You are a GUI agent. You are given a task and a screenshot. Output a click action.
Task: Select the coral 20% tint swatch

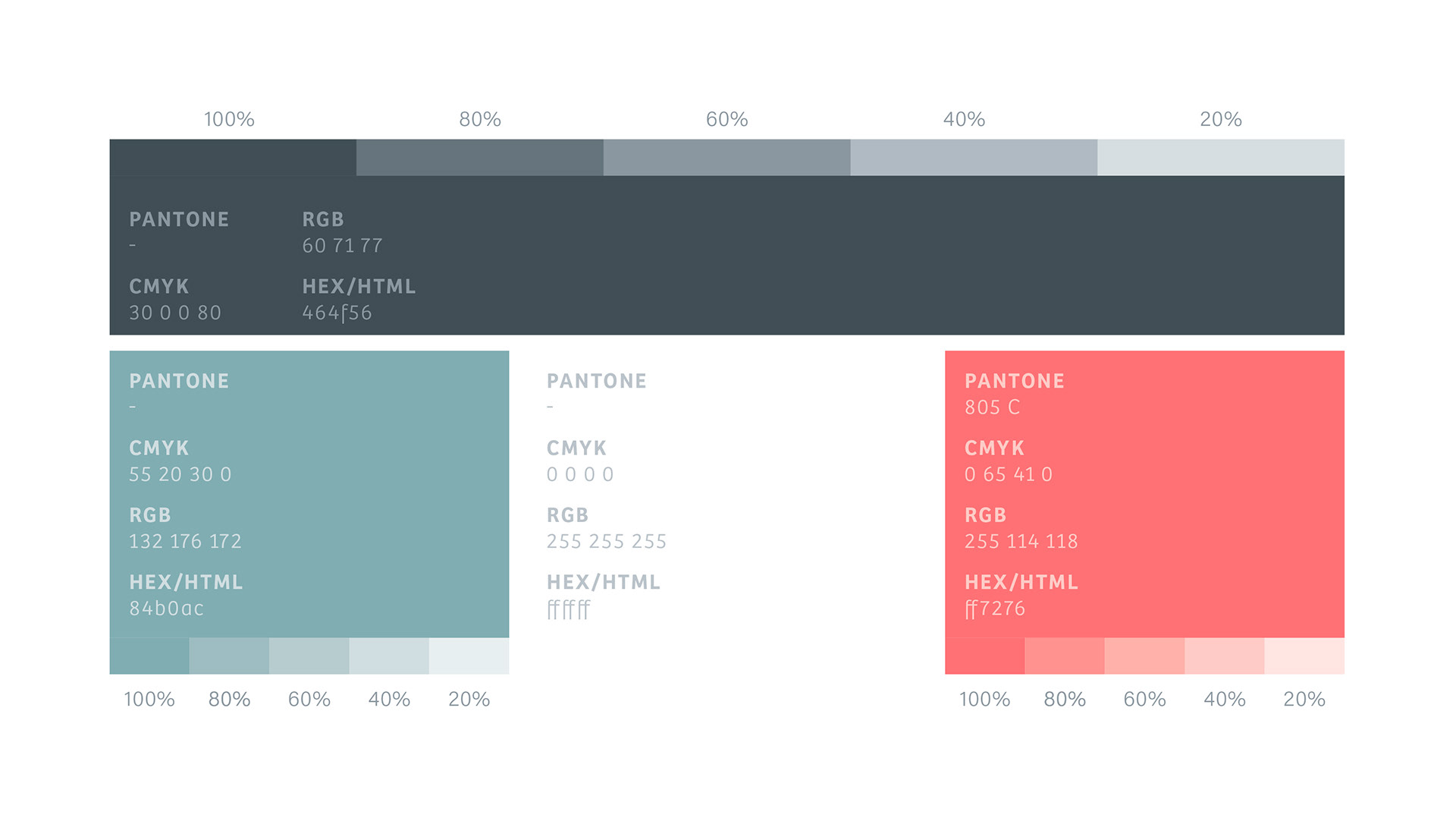(1304, 656)
